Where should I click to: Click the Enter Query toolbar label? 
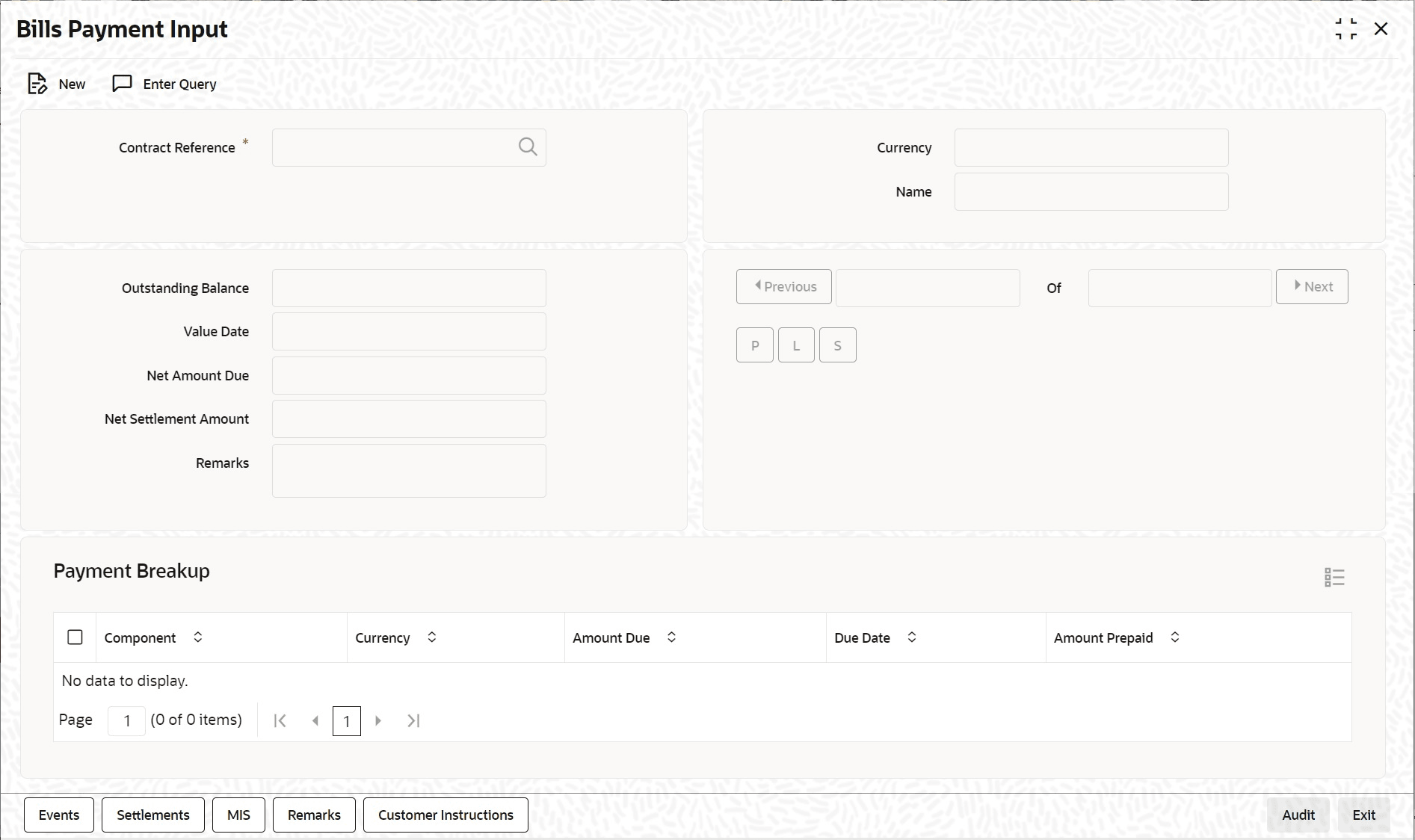tap(179, 84)
